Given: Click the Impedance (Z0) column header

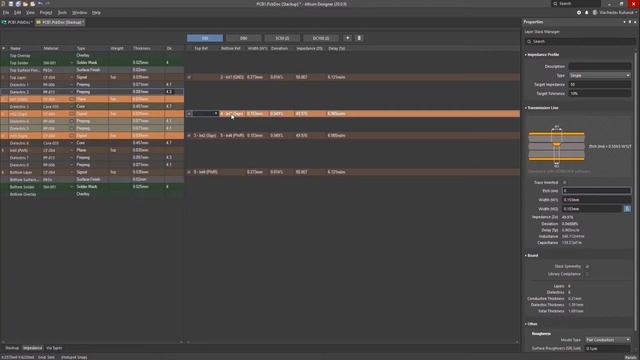Looking at the screenshot, I should 309,48.
